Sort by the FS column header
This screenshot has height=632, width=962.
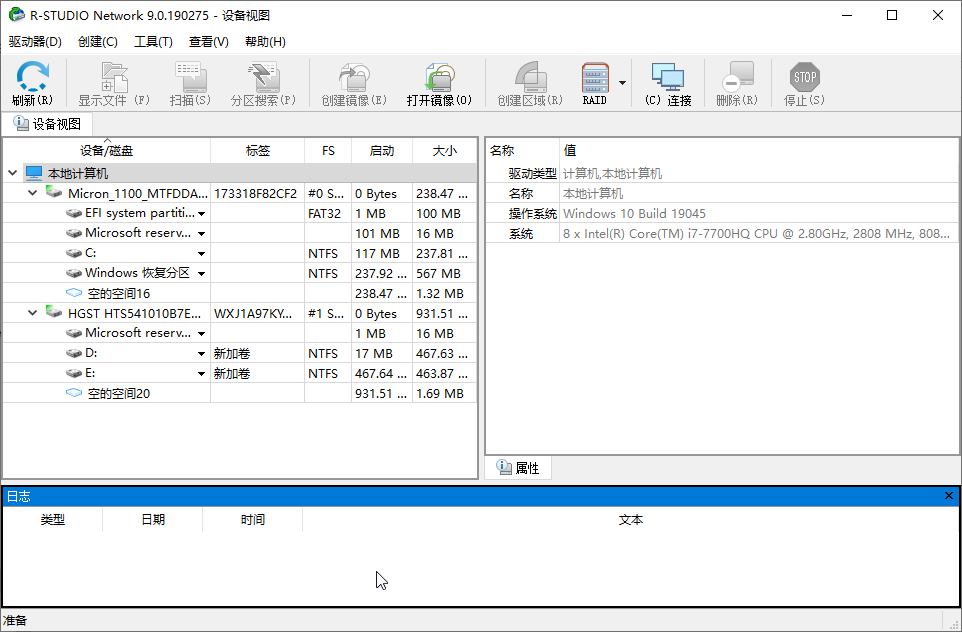coord(328,151)
